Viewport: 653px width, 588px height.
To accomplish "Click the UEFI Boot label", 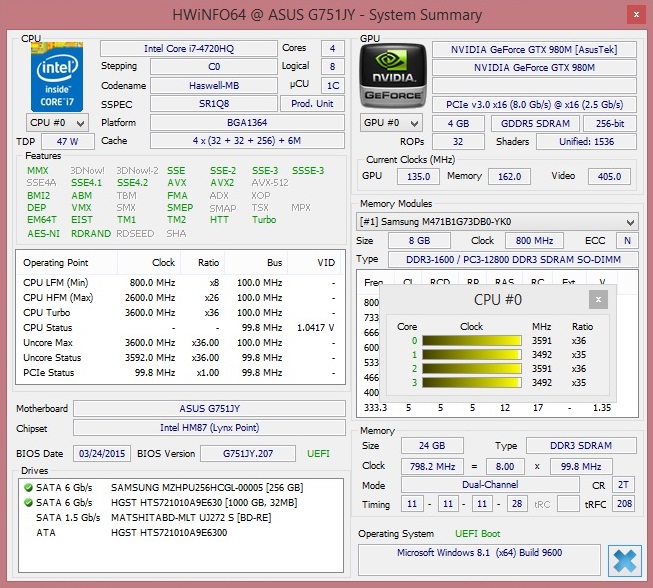I will pyautogui.click(x=477, y=534).
